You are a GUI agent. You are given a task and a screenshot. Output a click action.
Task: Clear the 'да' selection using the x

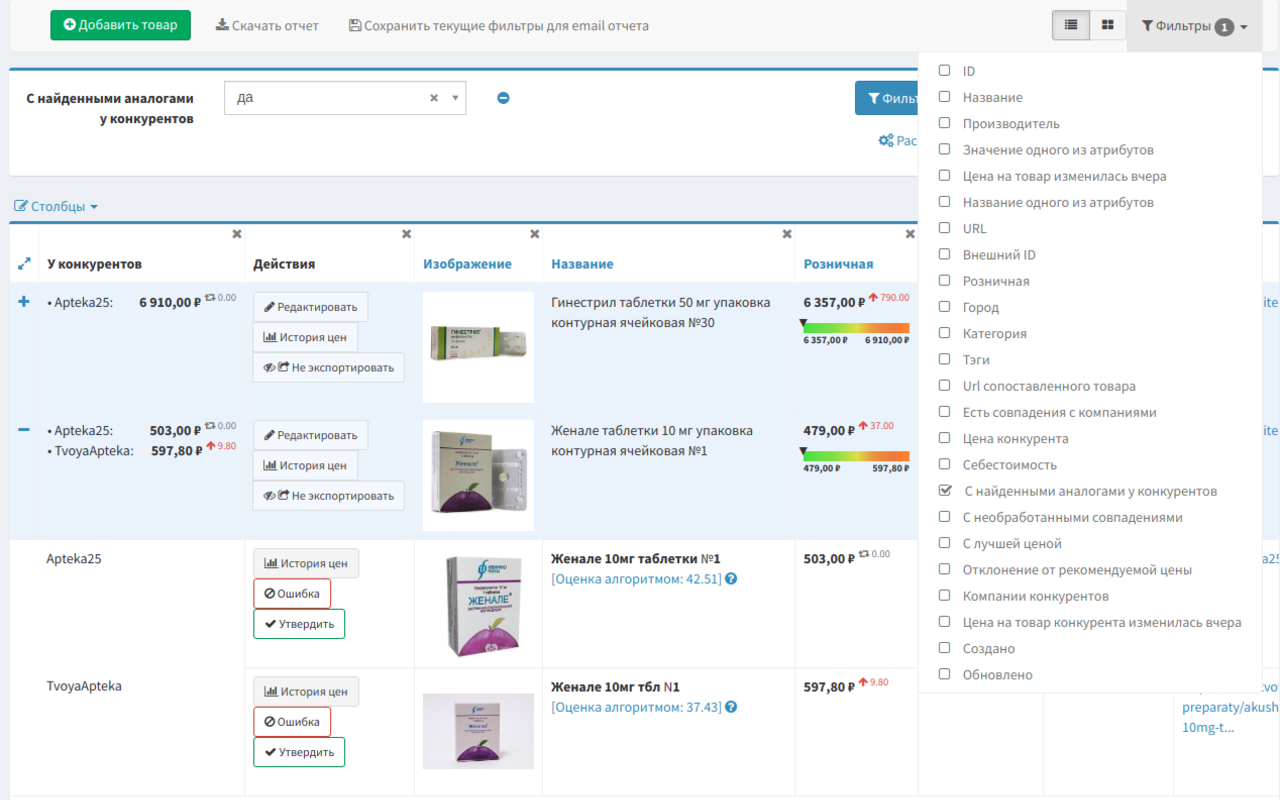(434, 98)
